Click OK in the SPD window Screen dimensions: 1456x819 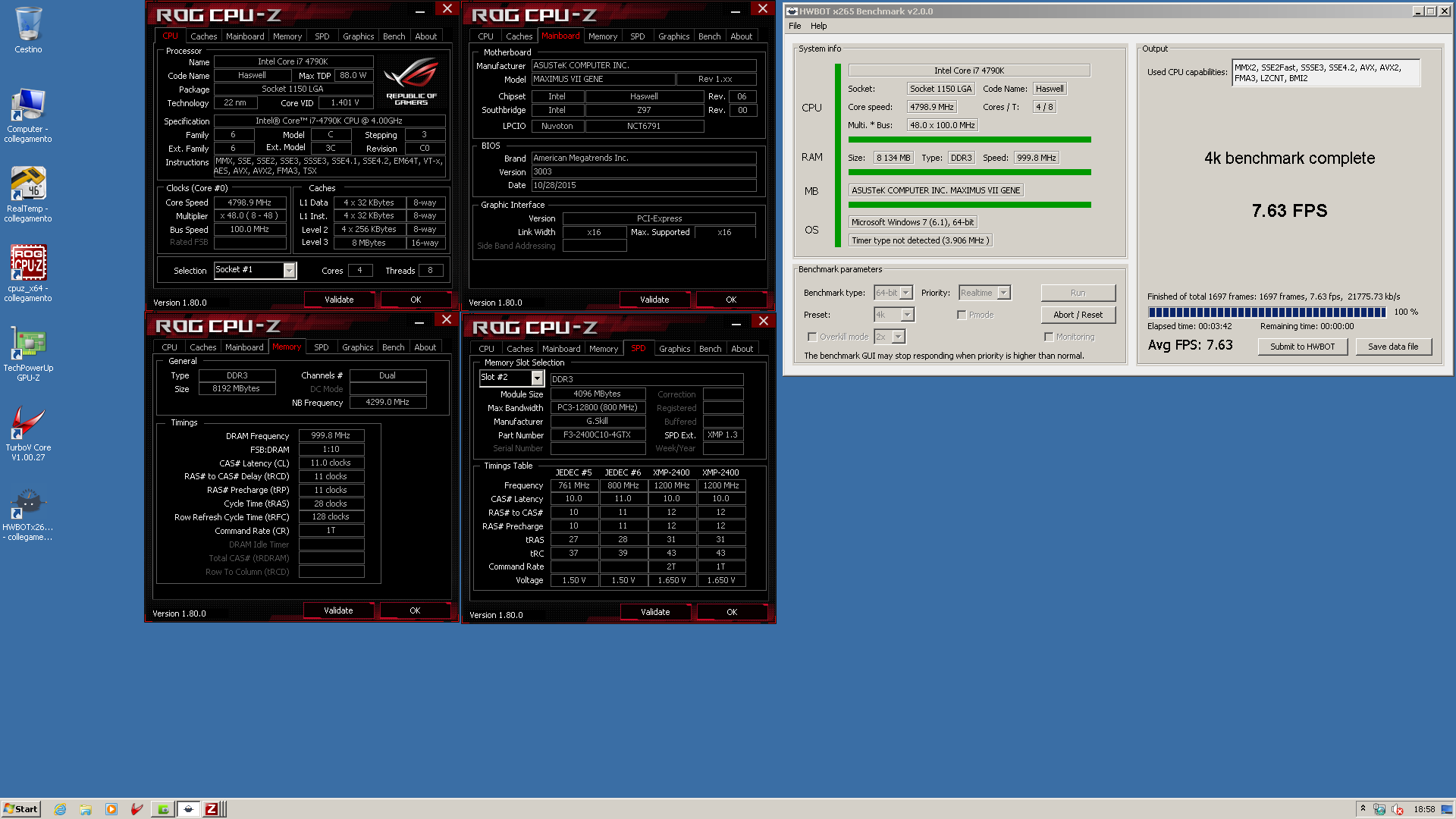[x=732, y=612]
